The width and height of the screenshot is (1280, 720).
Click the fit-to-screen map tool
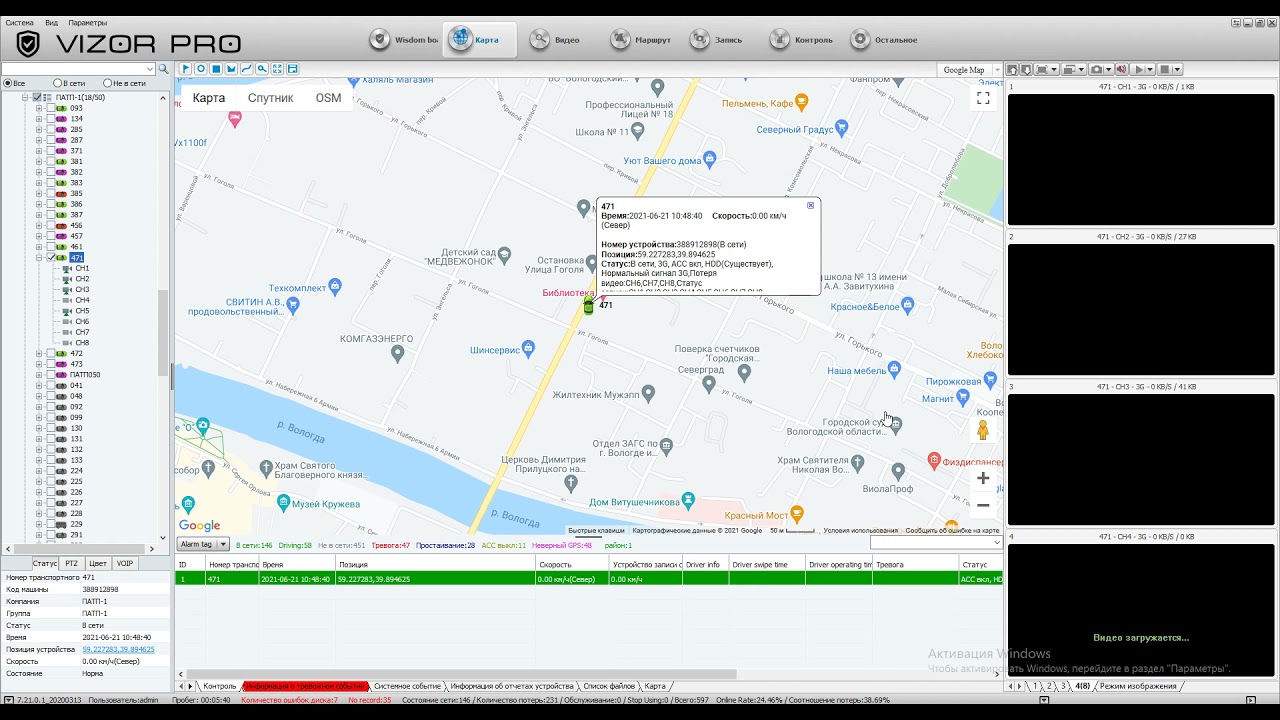point(277,69)
